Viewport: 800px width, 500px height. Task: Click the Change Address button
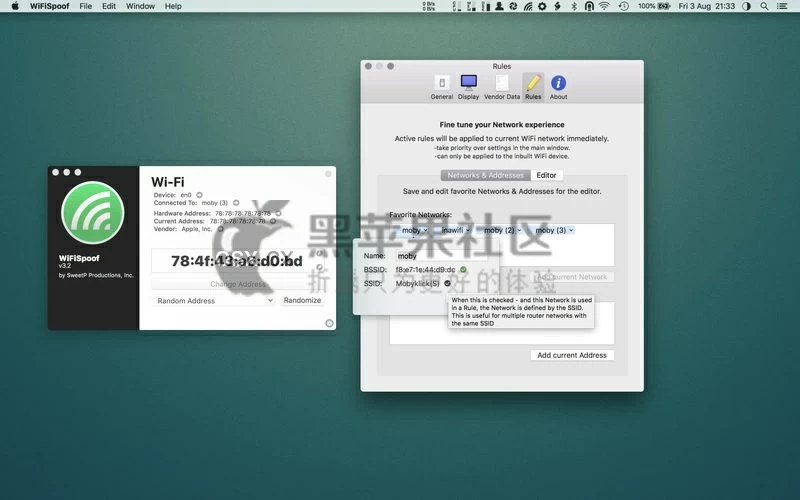click(238, 284)
